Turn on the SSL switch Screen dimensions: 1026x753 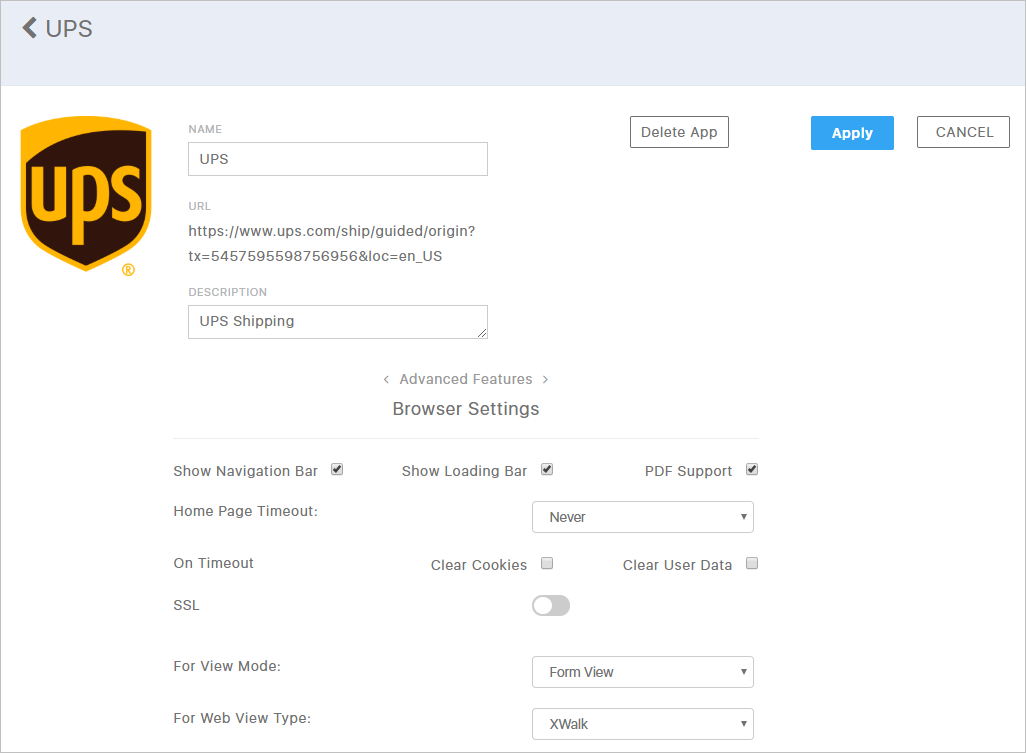coord(551,606)
